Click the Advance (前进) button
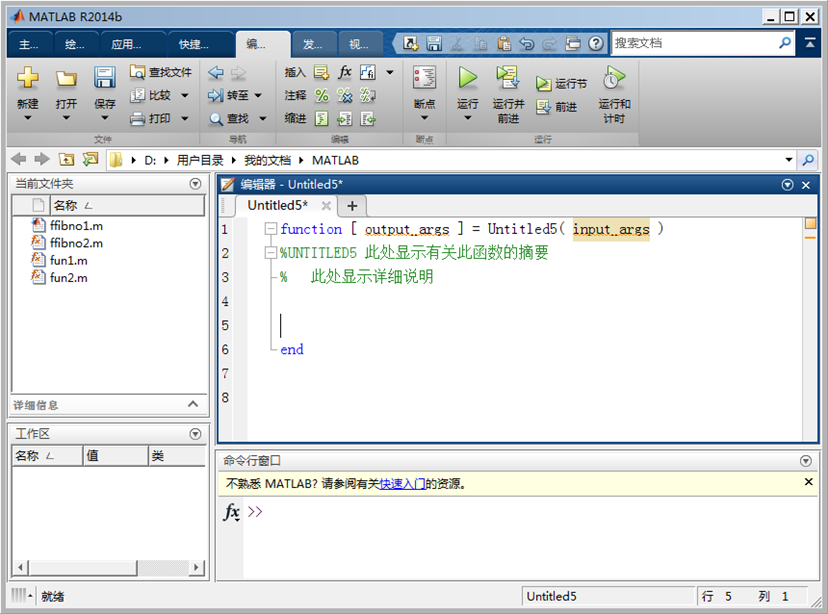828x614 pixels. (x=556, y=107)
